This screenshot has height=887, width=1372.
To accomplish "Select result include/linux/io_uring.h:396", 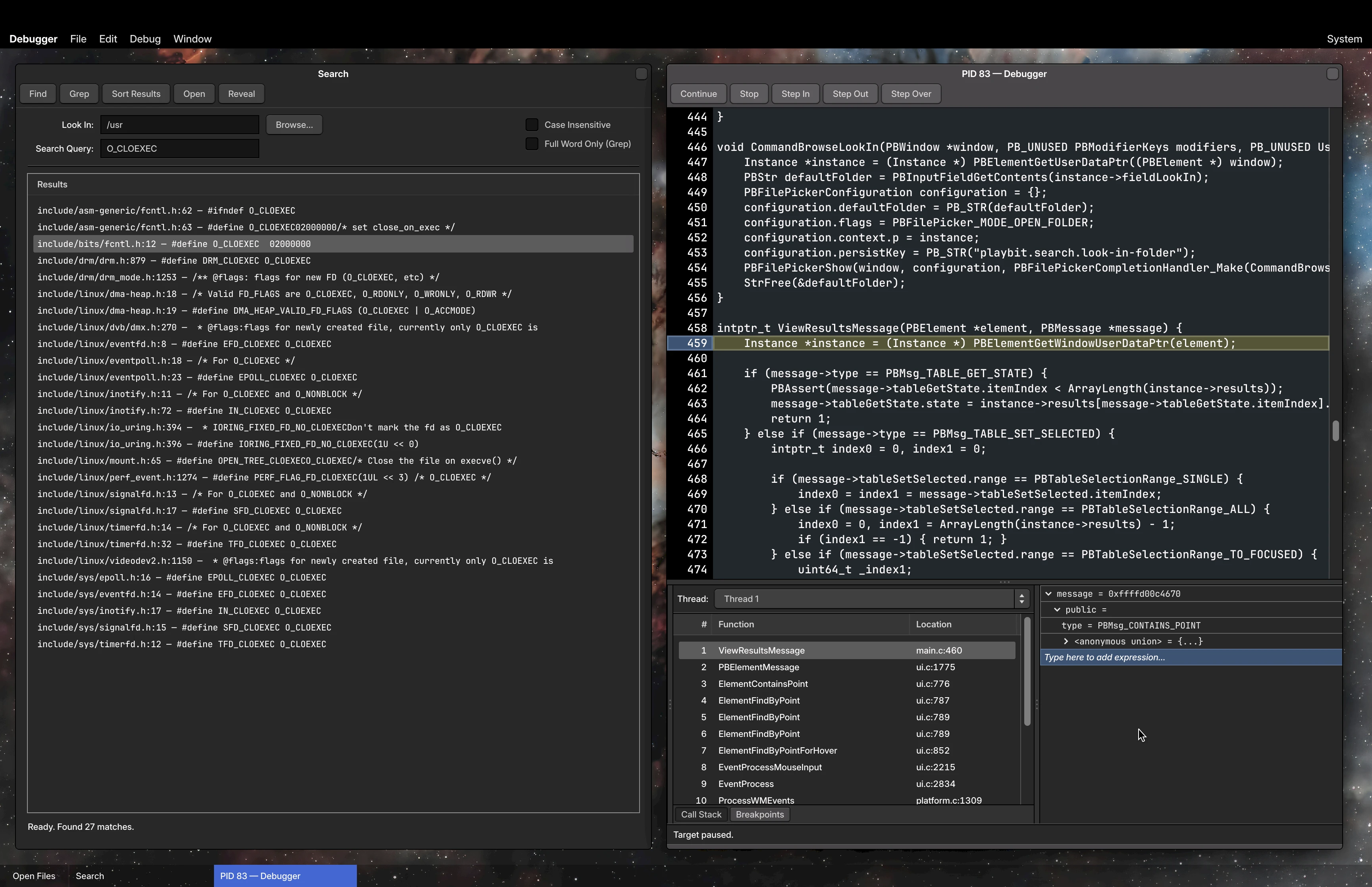I will point(333,445).
